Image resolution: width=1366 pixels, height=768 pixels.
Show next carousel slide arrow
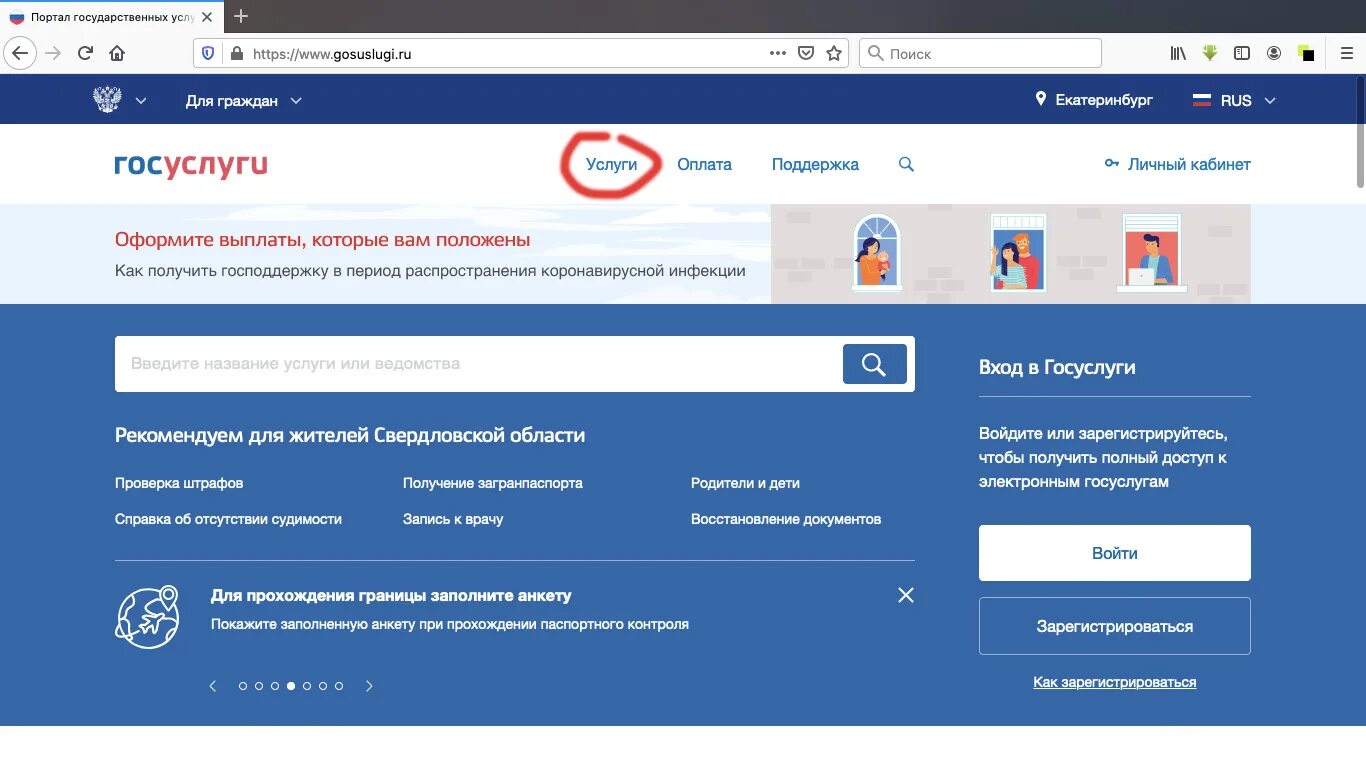pos(369,686)
